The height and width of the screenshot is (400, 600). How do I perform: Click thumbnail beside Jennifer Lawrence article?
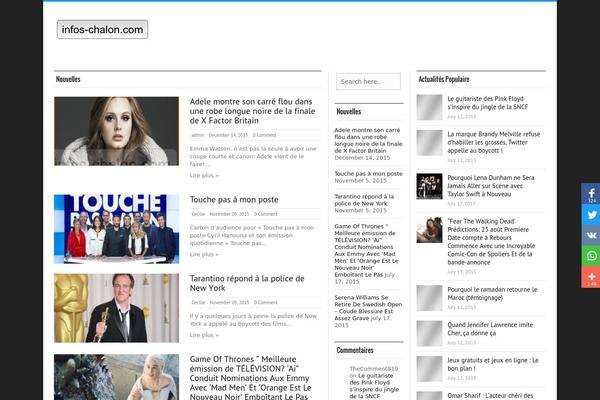[x=429, y=333]
